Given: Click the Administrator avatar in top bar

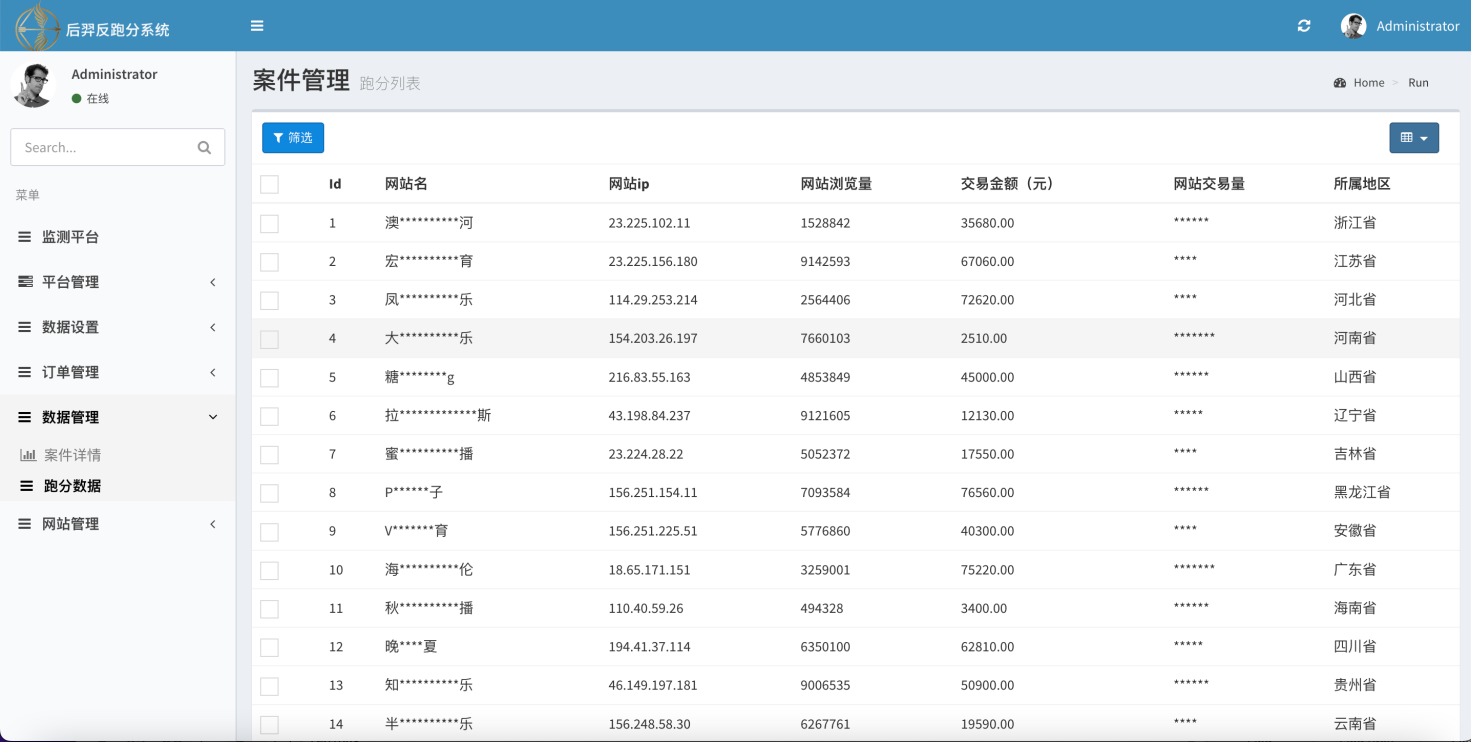Looking at the screenshot, I should pos(1353,26).
